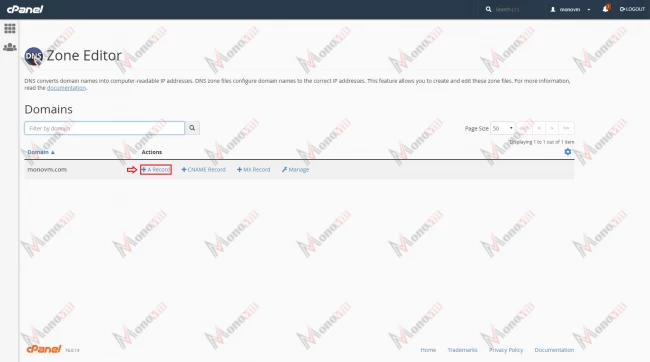Go to next page of domains
650x362 pixels.
pos(552,128)
